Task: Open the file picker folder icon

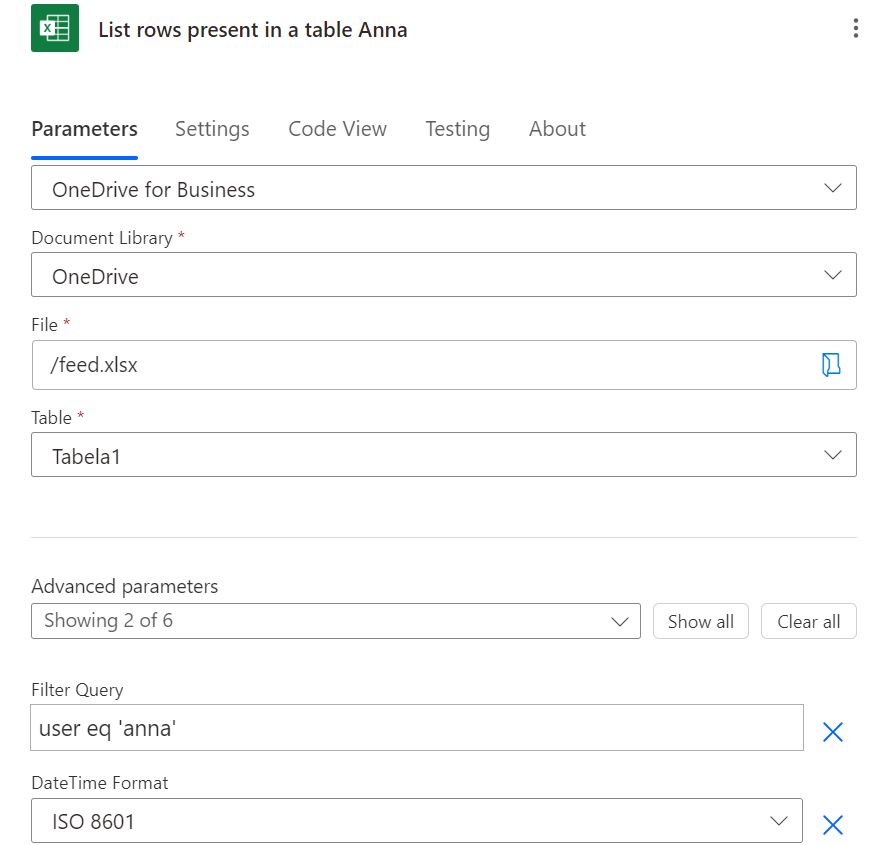Action: (831, 365)
